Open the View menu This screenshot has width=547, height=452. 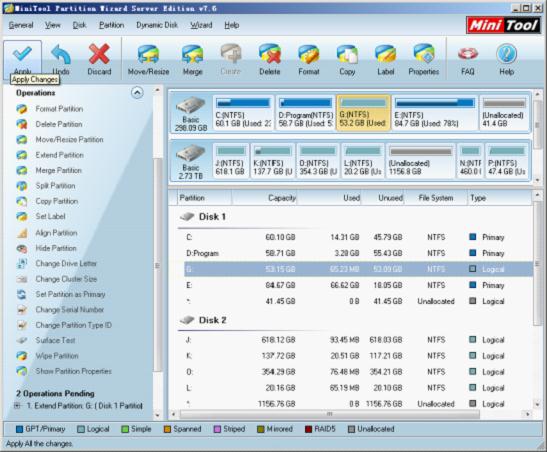click(x=52, y=25)
